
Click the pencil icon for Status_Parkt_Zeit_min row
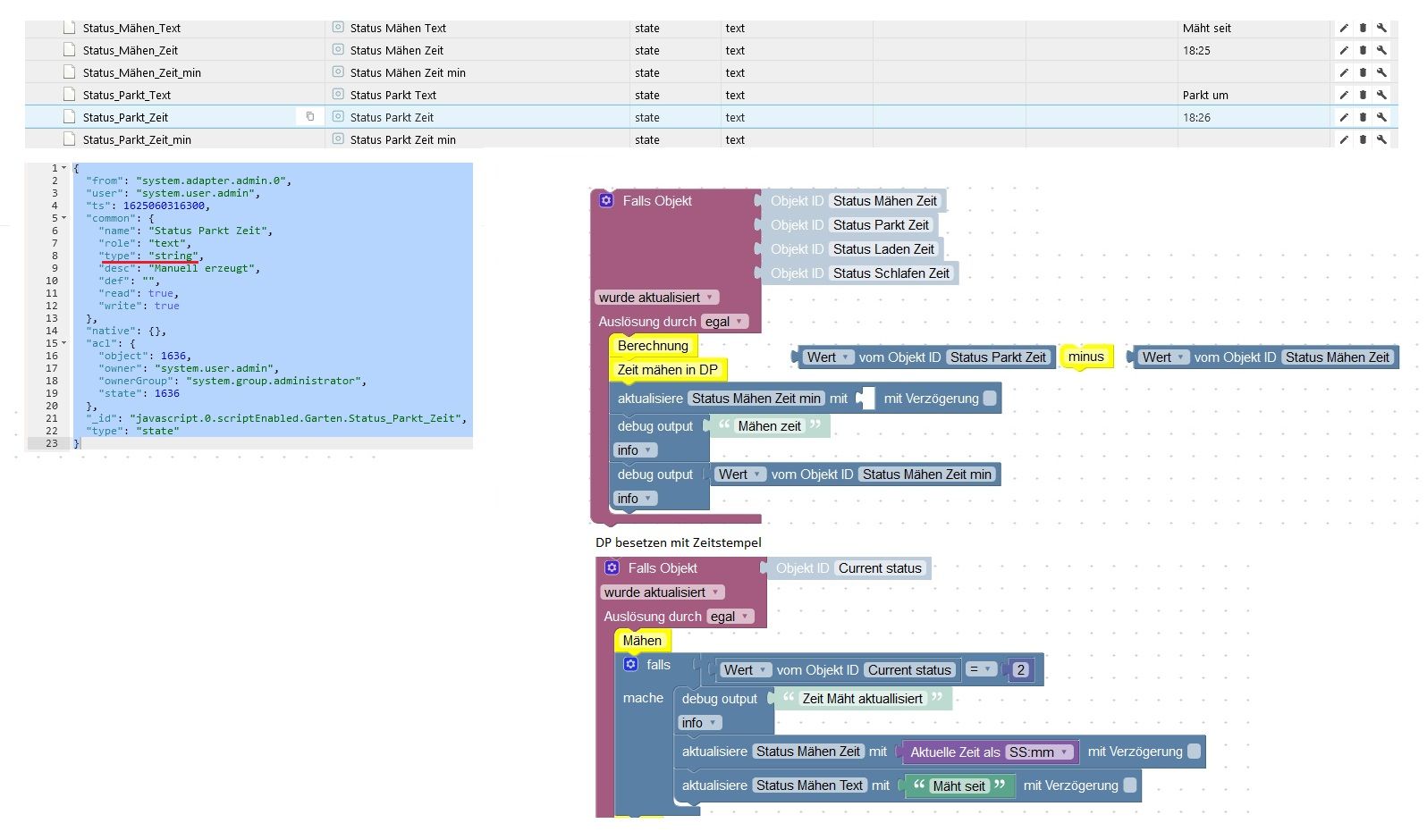tap(1344, 139)
